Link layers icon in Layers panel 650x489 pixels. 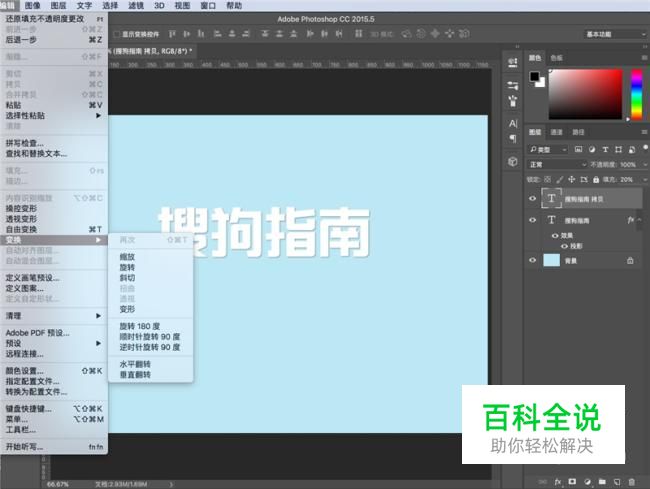(x=542, y=482)
